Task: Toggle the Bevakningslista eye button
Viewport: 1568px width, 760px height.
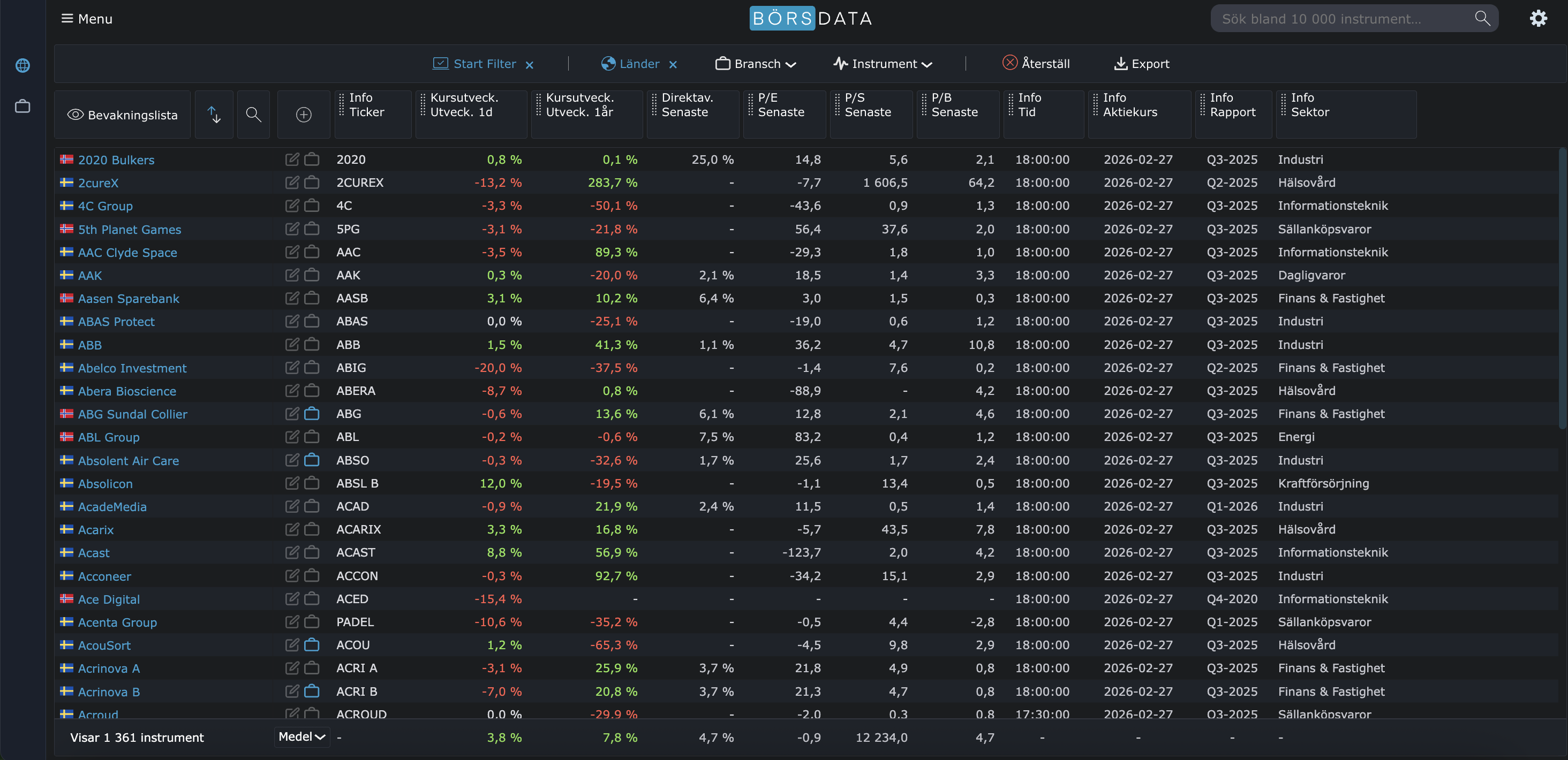Action: coord(122,115)
